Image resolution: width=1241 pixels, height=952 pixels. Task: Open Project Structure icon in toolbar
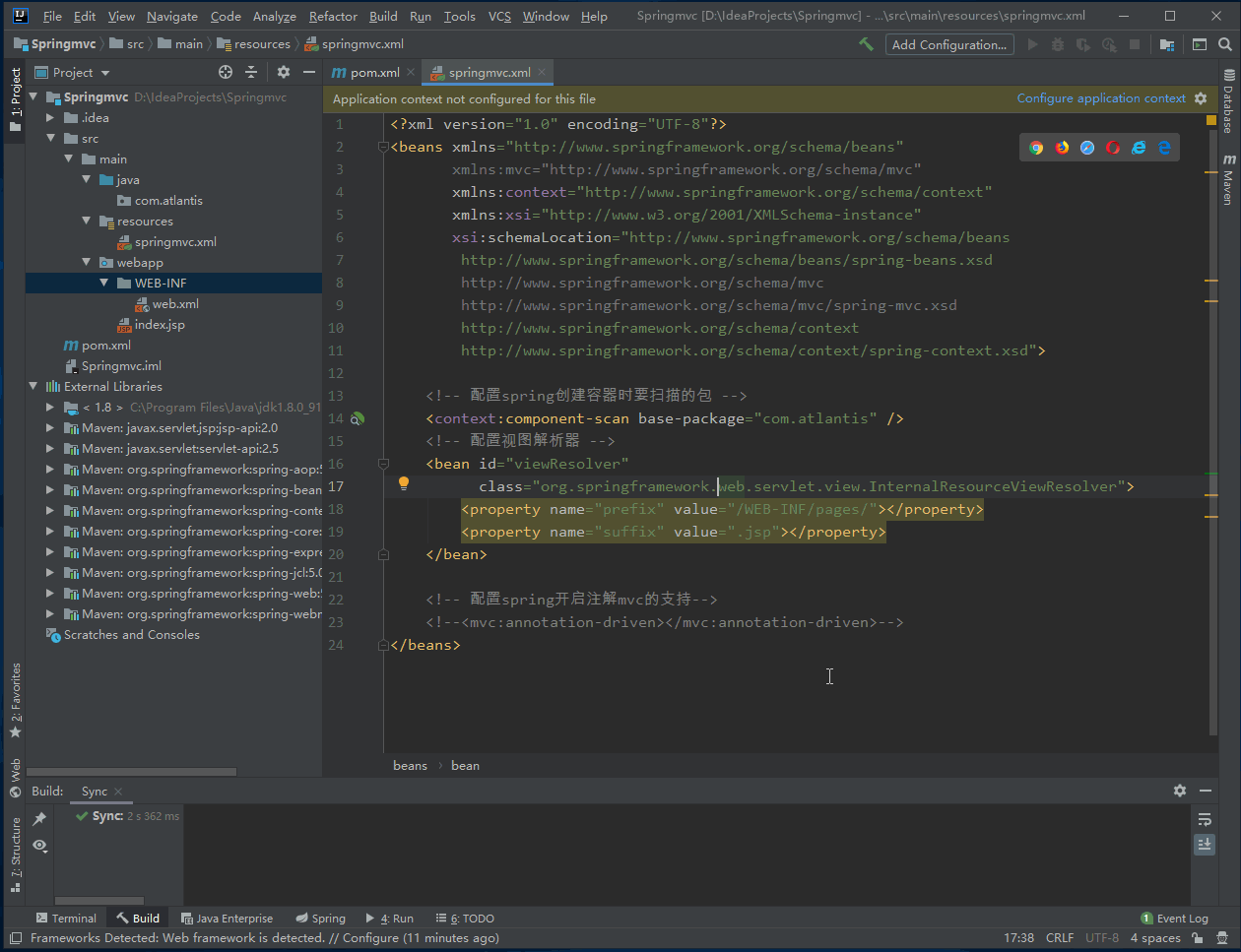click(x=1166, y=44)
